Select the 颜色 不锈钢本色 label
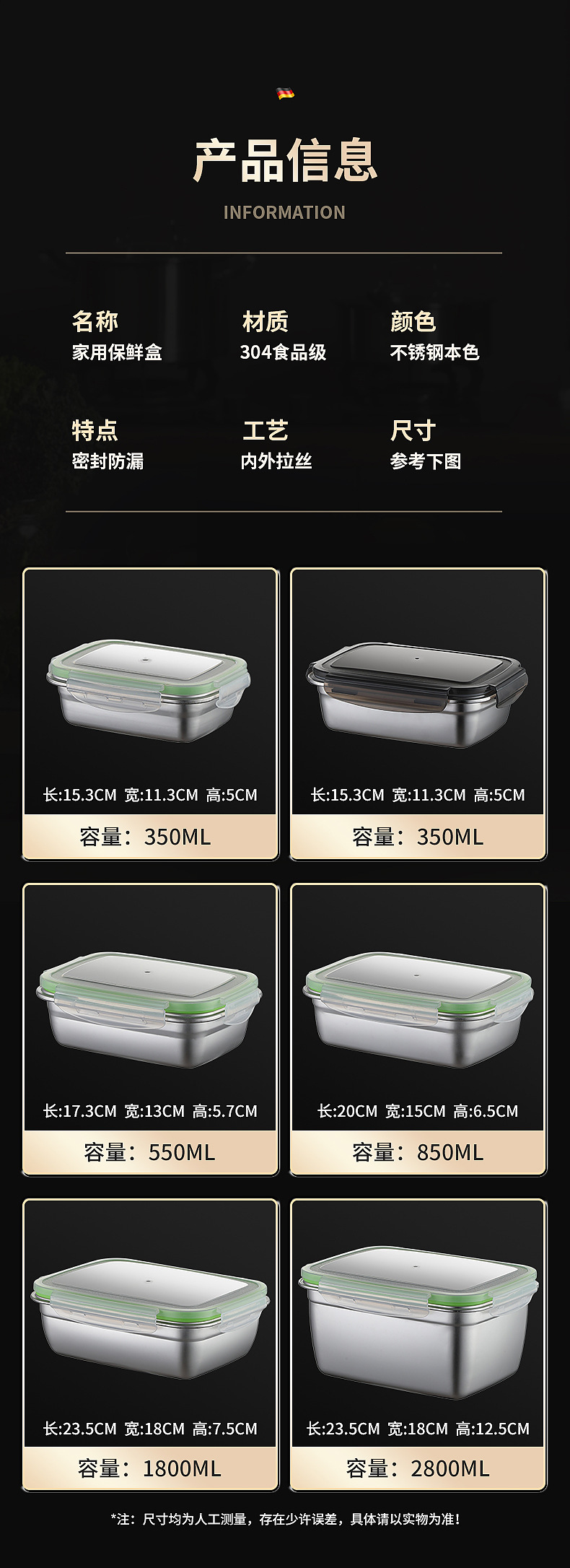Image resolution: width=570 pixels, height=1568 pixels. point(434,336)
